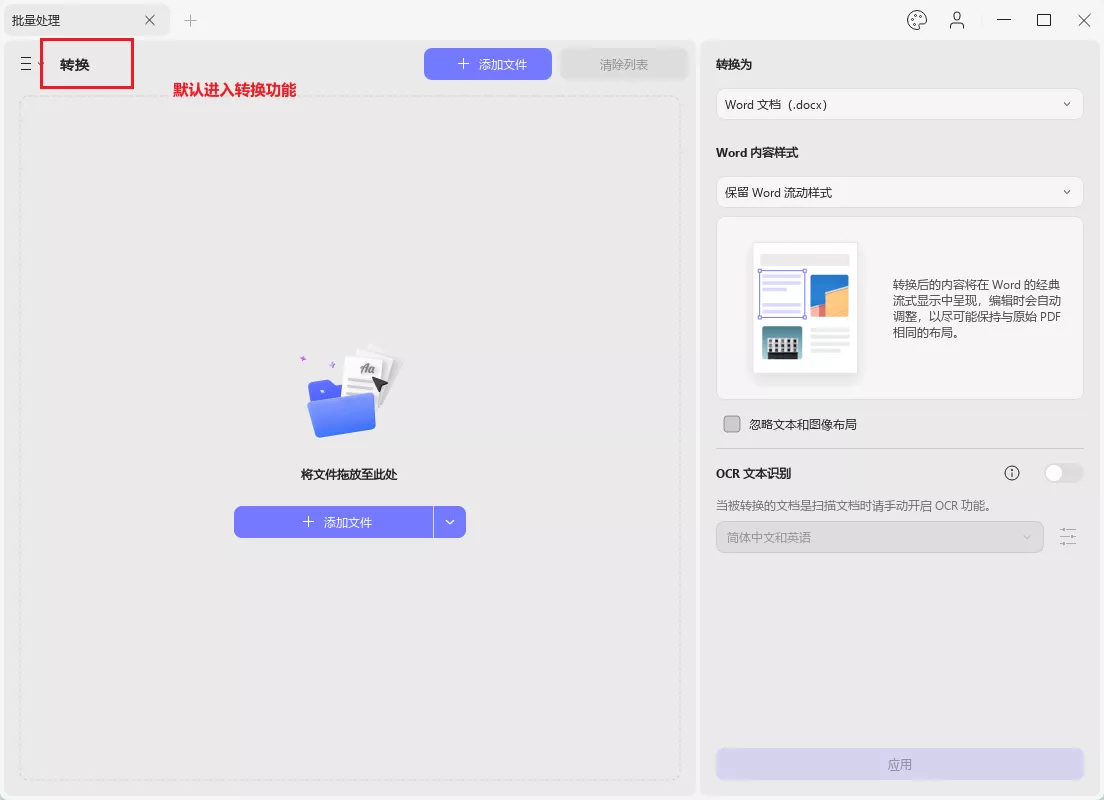This screenshot has width=1104, height=800.
Task: Enable the OCR 文本识别 toggle switch
Action: (x=1063, y=473)
